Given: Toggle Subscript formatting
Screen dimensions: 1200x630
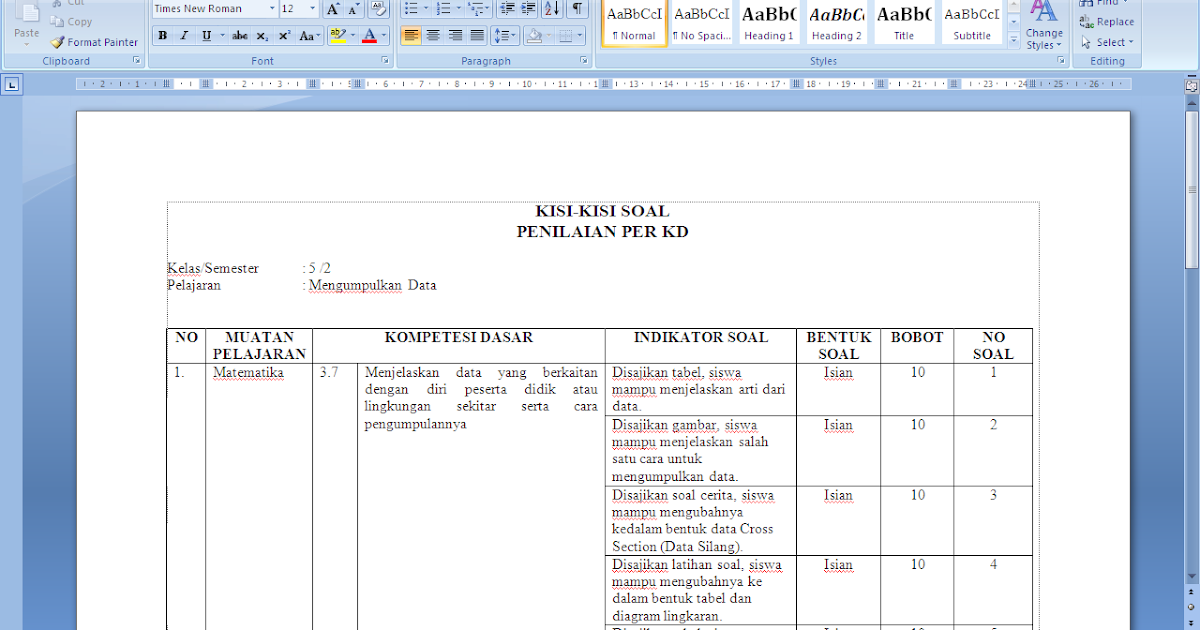Looking at the screenshot, I should click(x=262, y=36).
